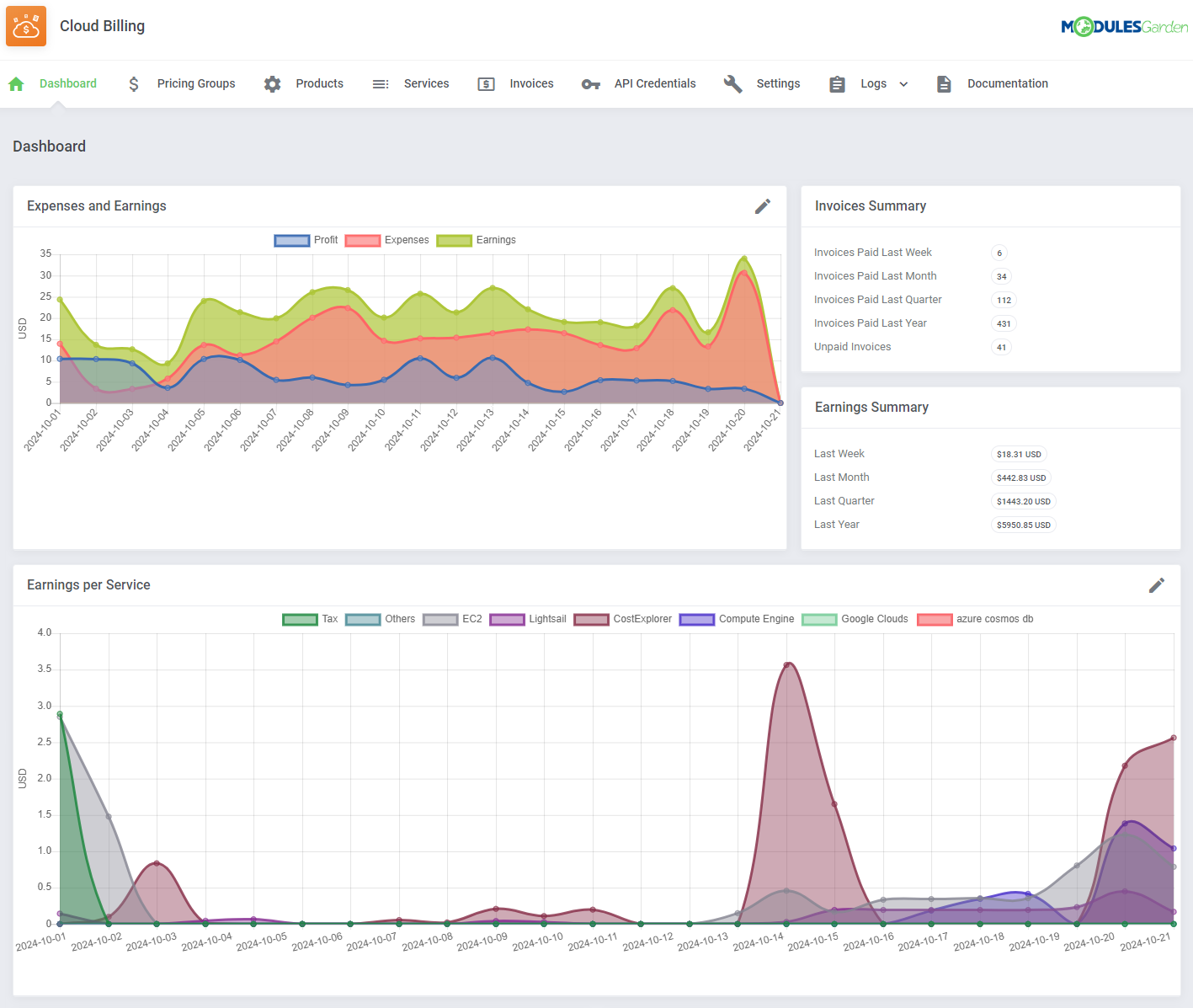The image size is (1193, 1008).
Task: Click the Invoices Paid Last Week count 6
Action: (x=999, y=253)
